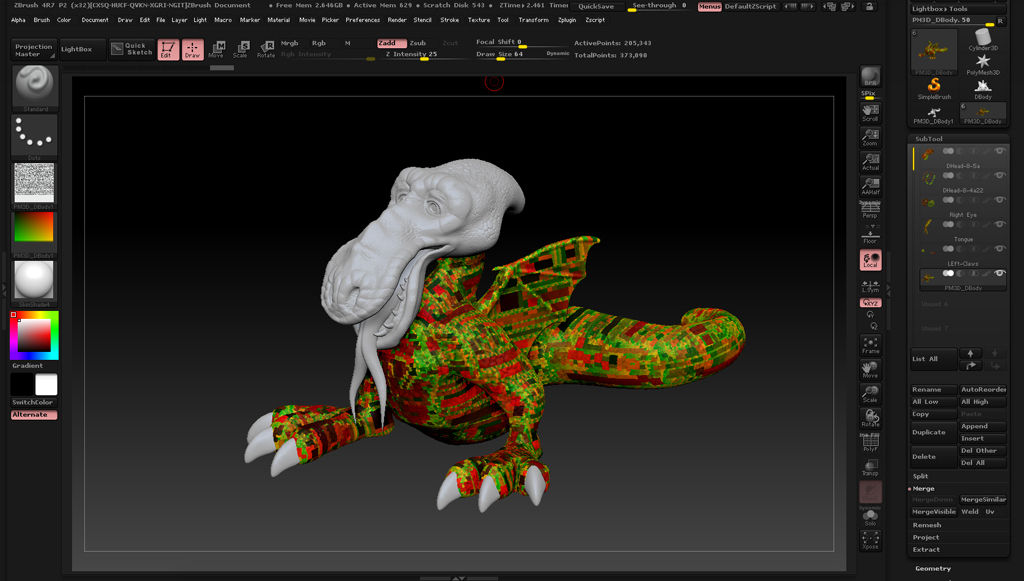This screenshot has width=1024, height=581.
Task: Move subtool up with the up arrow
Action: (x=970, y=353)
